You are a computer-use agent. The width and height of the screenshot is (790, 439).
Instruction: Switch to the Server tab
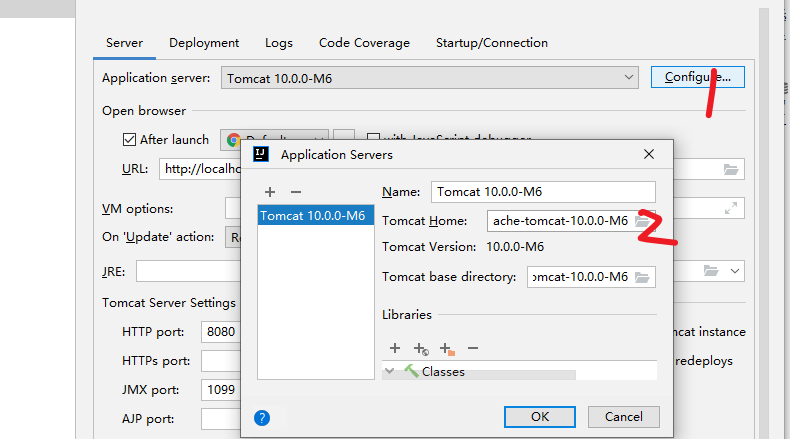pyautogui.click(x=124, y=43)
